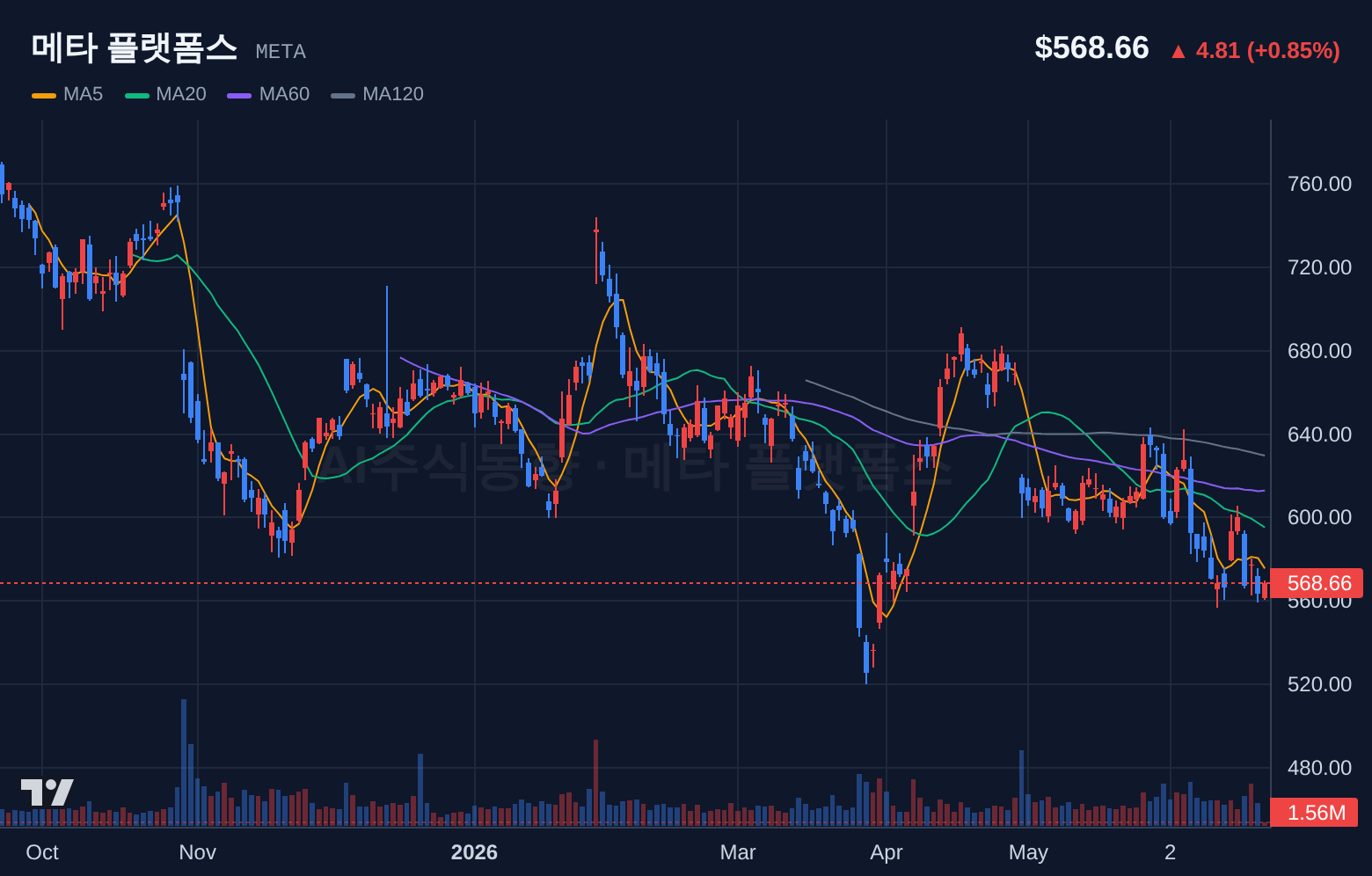Click the 760.00 price axis label

click(1319, 184)
